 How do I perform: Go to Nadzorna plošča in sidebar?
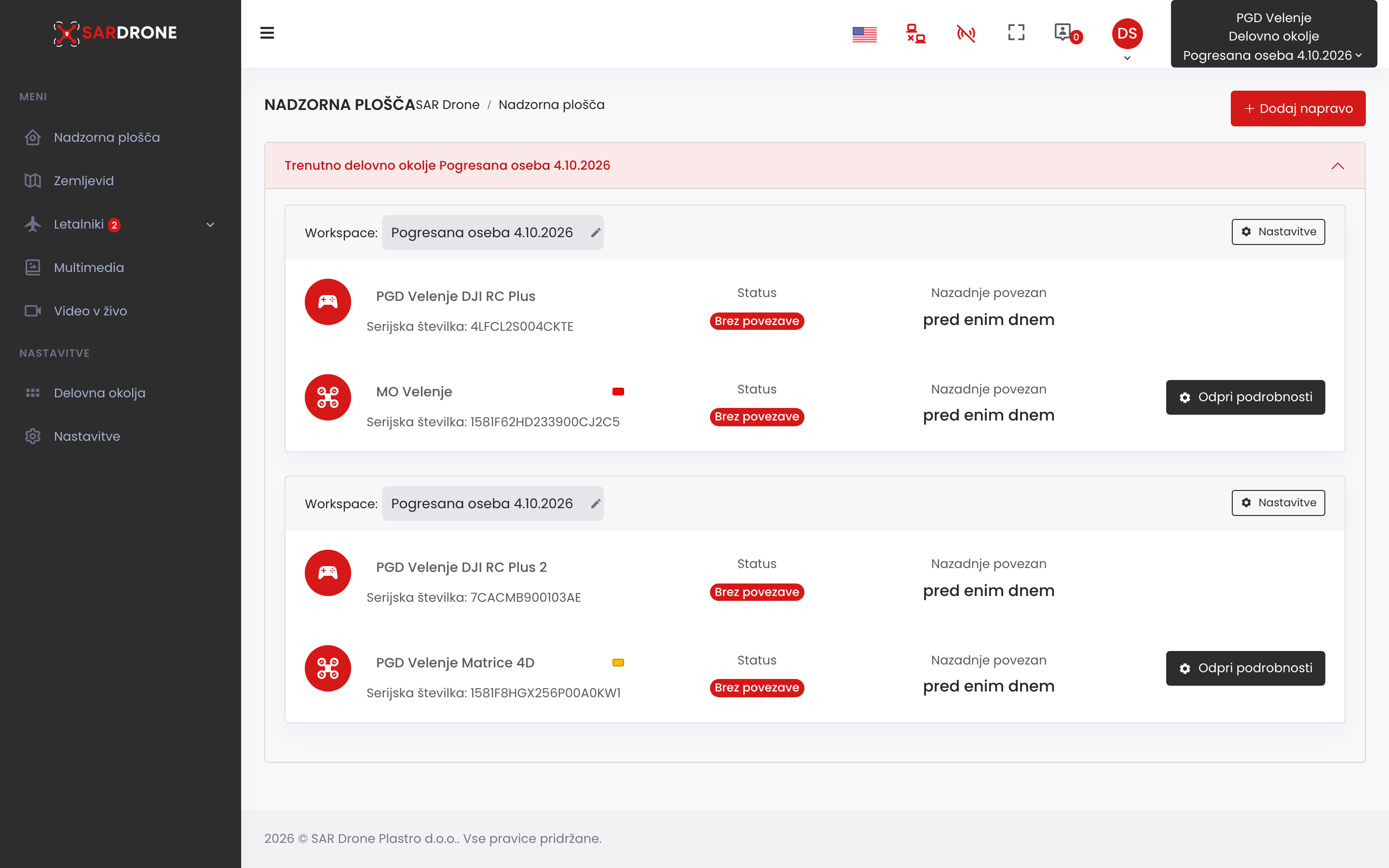coord(107,138)
